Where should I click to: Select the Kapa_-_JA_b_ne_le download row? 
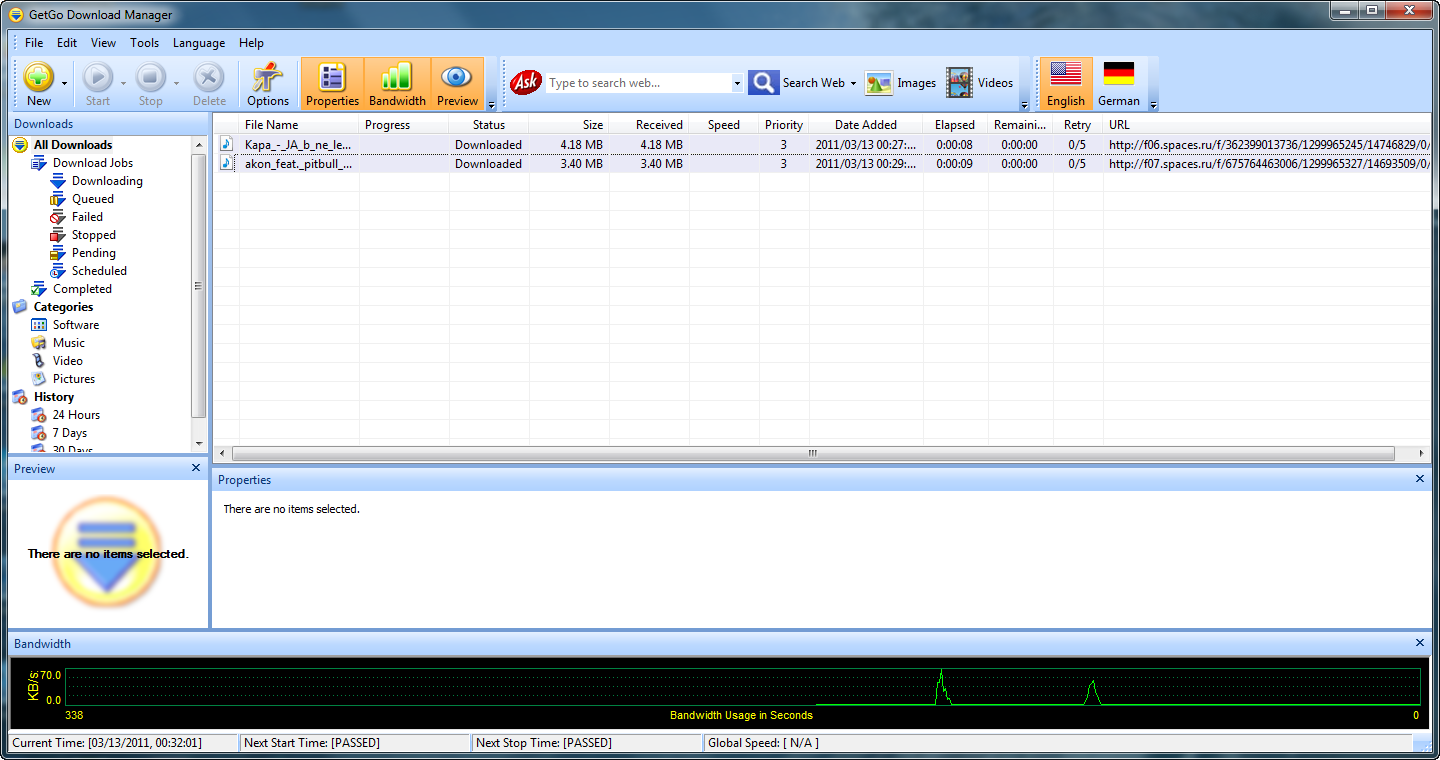(x=824, y=145)
